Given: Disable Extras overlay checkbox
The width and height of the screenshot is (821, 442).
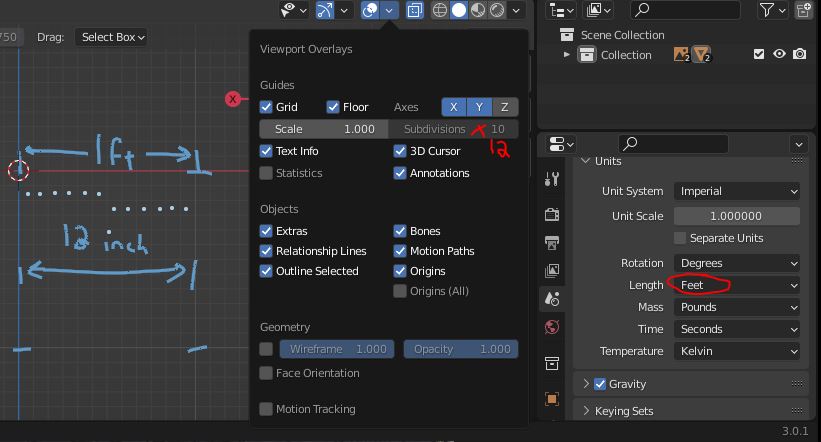Looking at the screenshot, I should (x=266, y=231).
